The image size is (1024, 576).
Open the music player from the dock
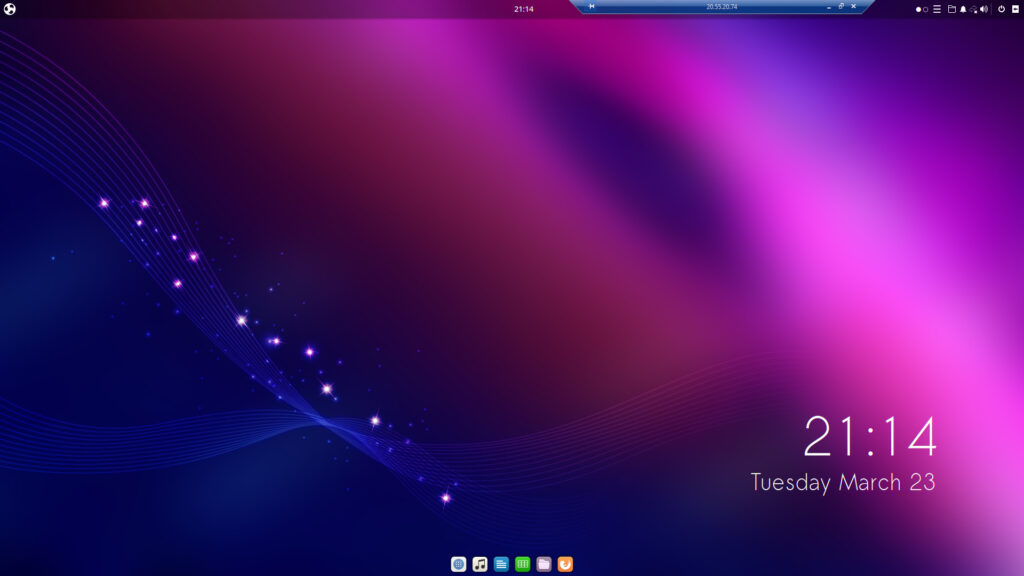(478, 563)
